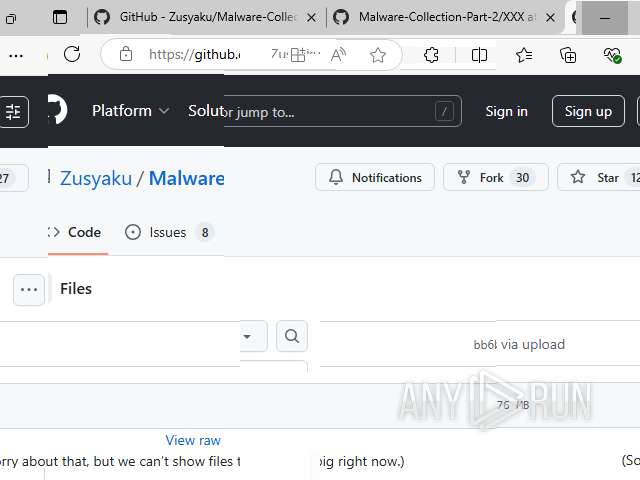
Task: Open Zusyaku user profile link
Action: pyautogui.click(x=96, y=178)
